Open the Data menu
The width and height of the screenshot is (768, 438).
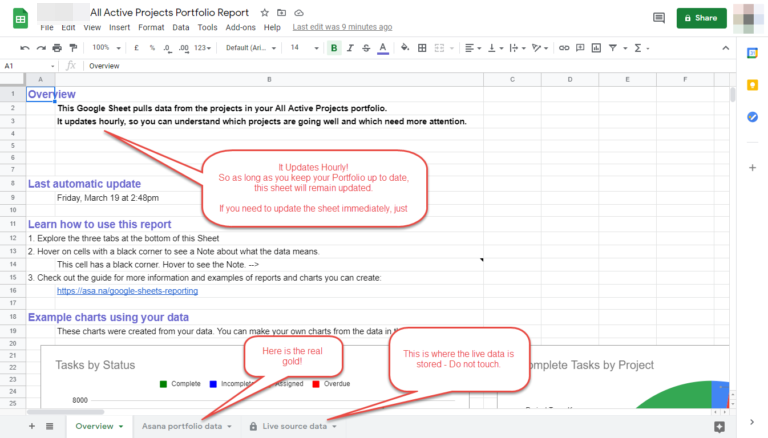181,27
